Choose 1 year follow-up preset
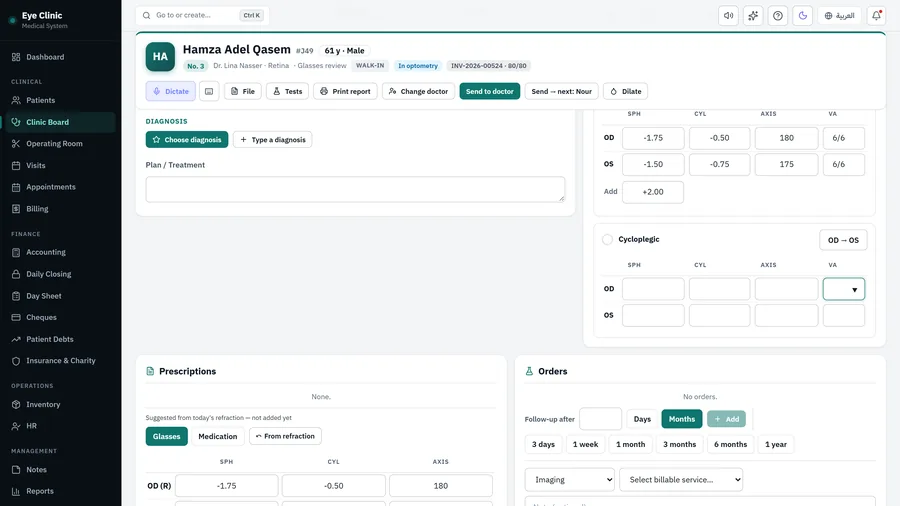Image resolution: width=900 pixels, height=506 pixels. pos(776,444)
